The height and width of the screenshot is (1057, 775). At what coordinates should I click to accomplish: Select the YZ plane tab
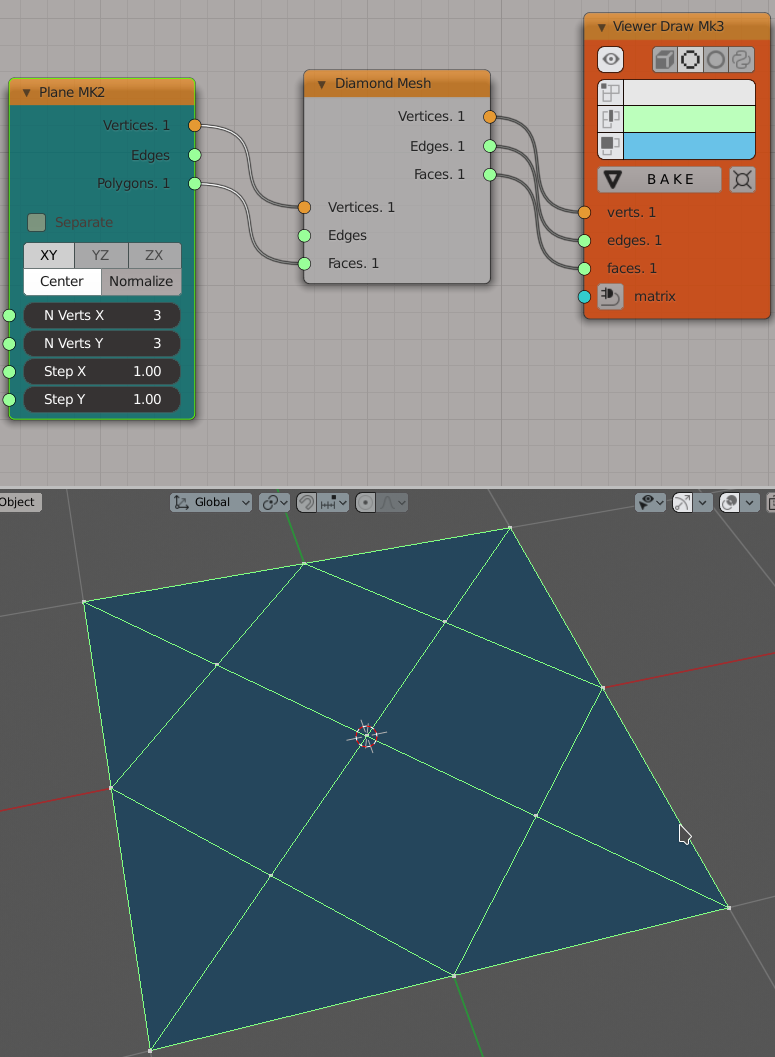pyautogui.click(x=101, y=255)
